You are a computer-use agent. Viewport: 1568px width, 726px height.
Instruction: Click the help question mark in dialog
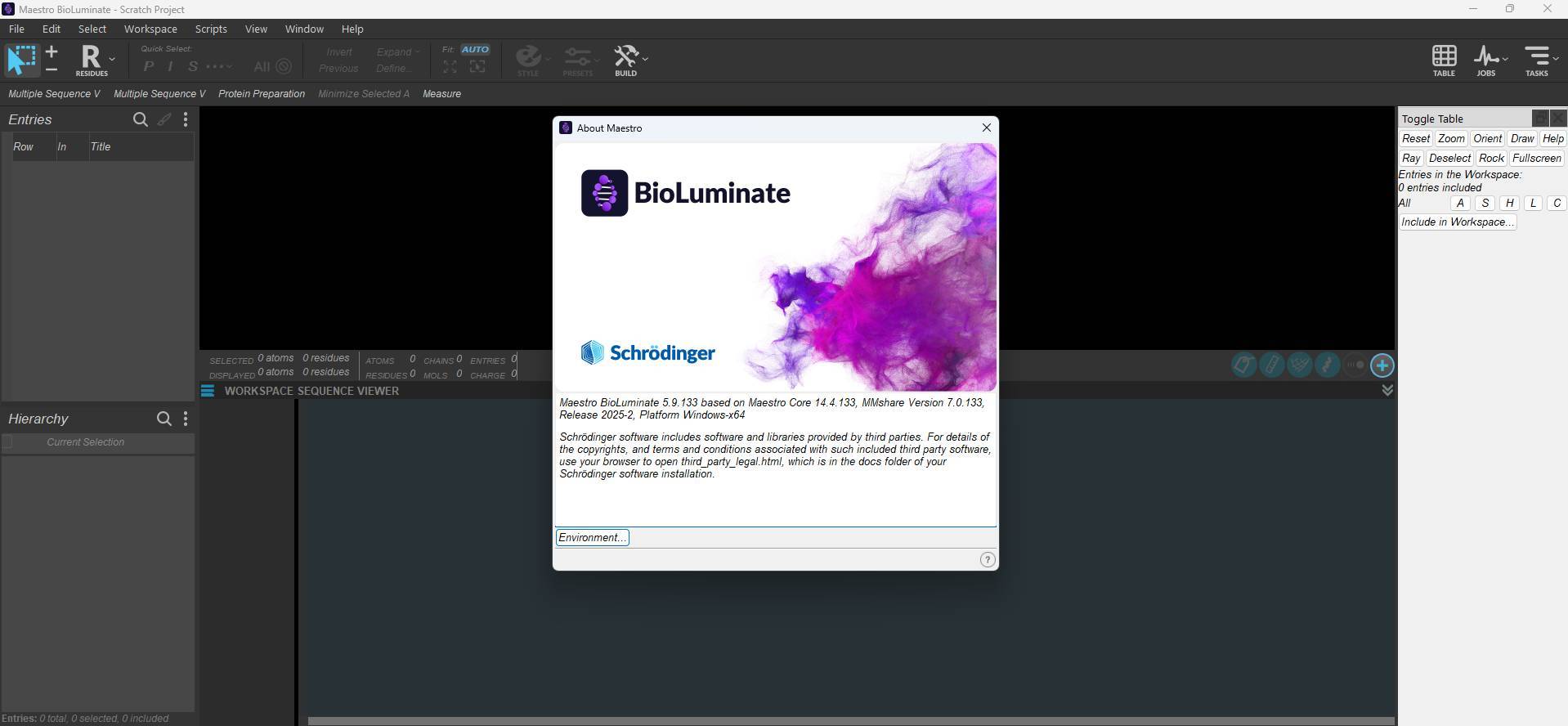(x=987, y=560)
